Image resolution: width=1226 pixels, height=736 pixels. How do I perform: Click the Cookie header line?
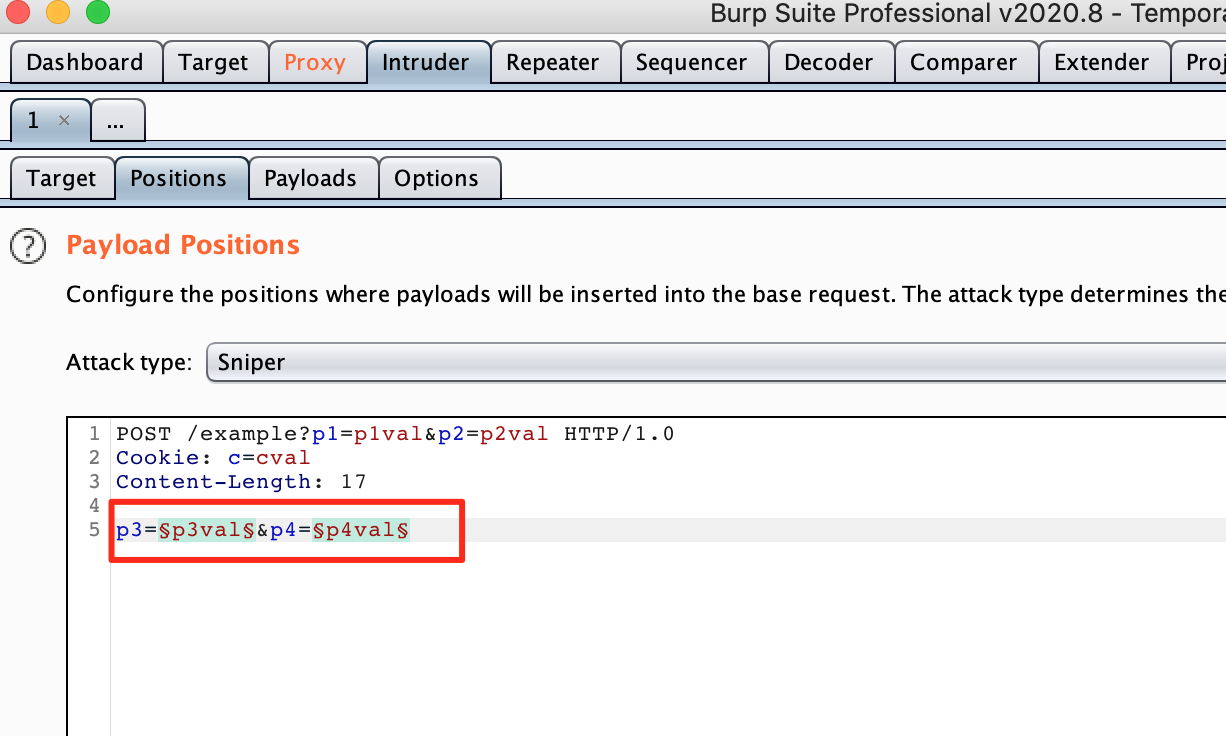point(213,458)
